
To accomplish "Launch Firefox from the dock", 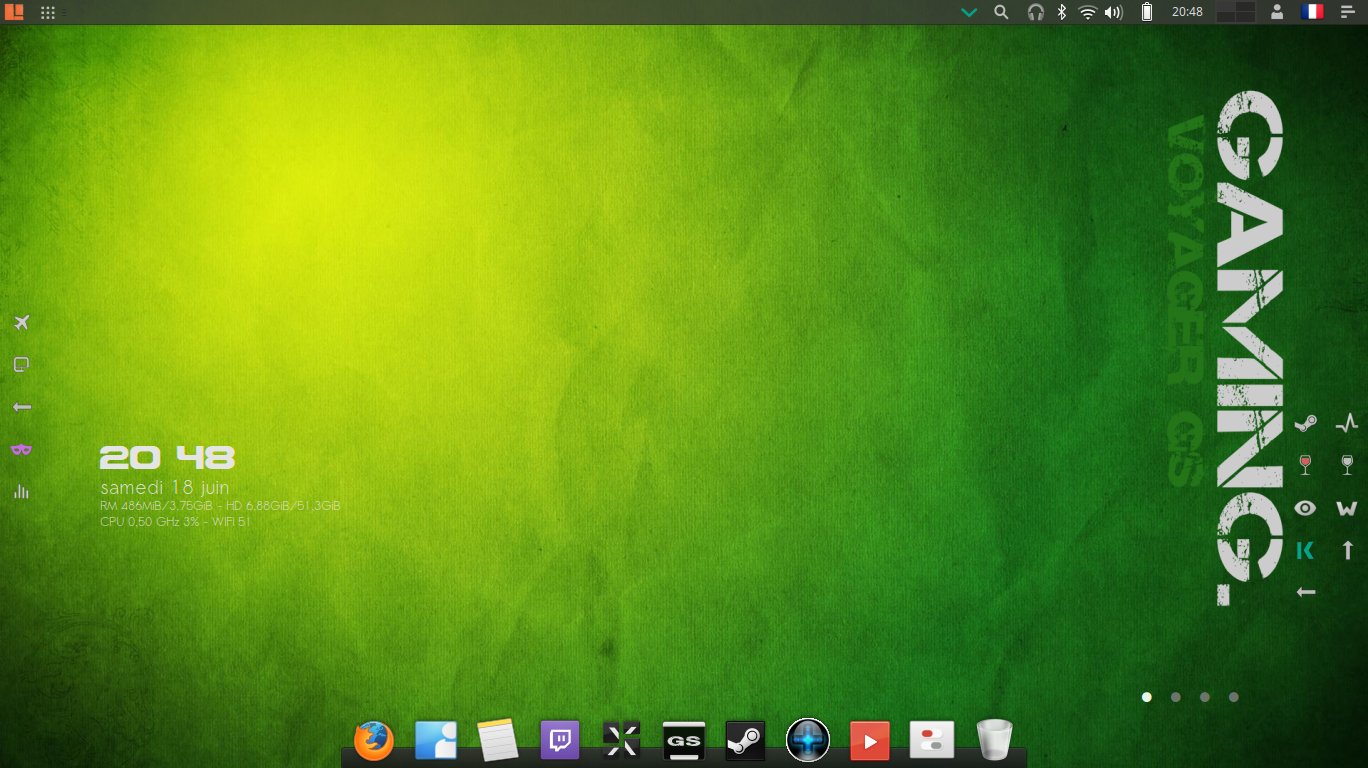I will point(374,741).
